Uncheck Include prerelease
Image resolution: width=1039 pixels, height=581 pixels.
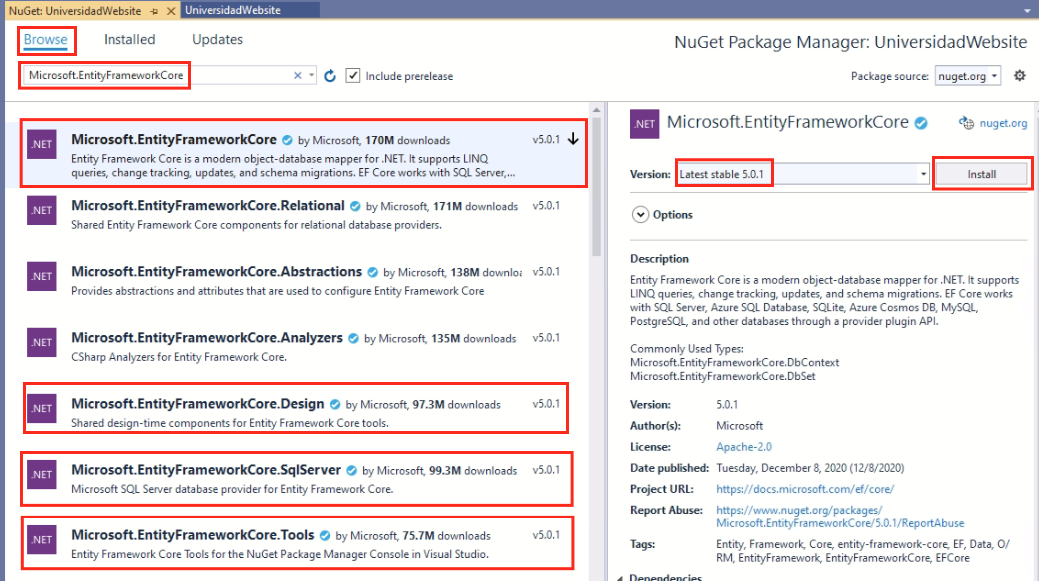tap(353, 75)
